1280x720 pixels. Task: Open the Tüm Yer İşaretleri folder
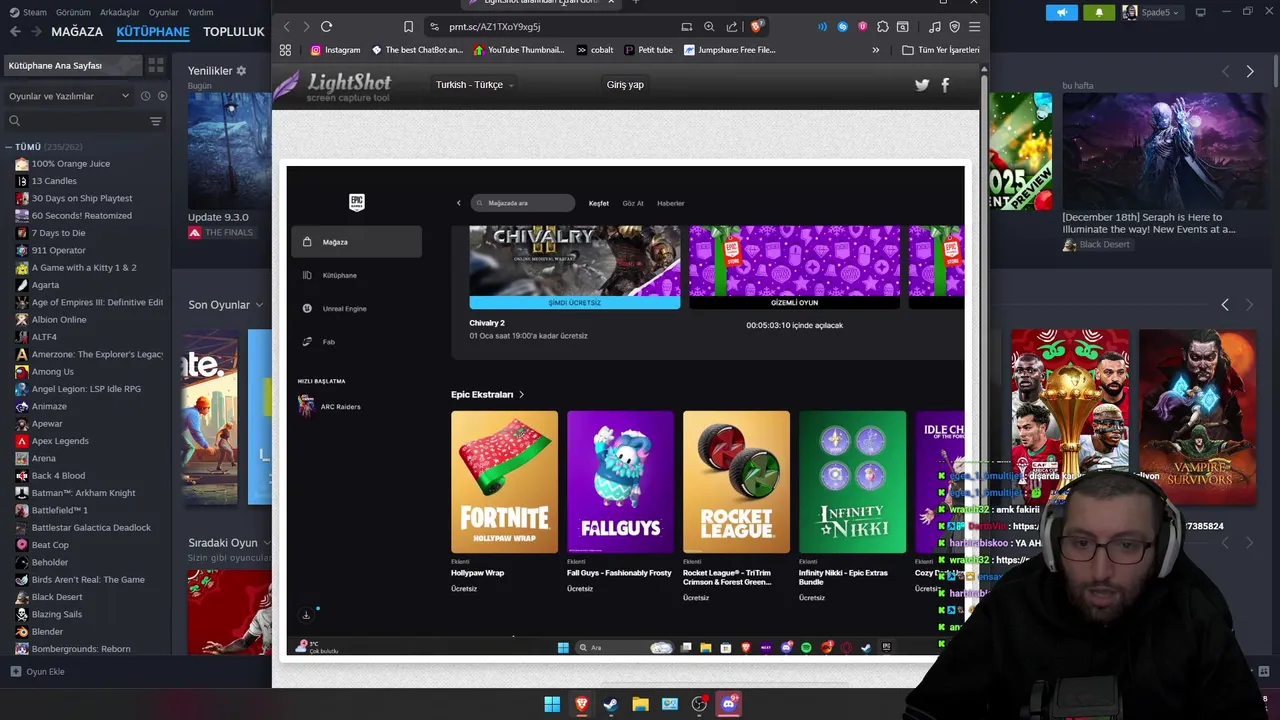point(941,50)
